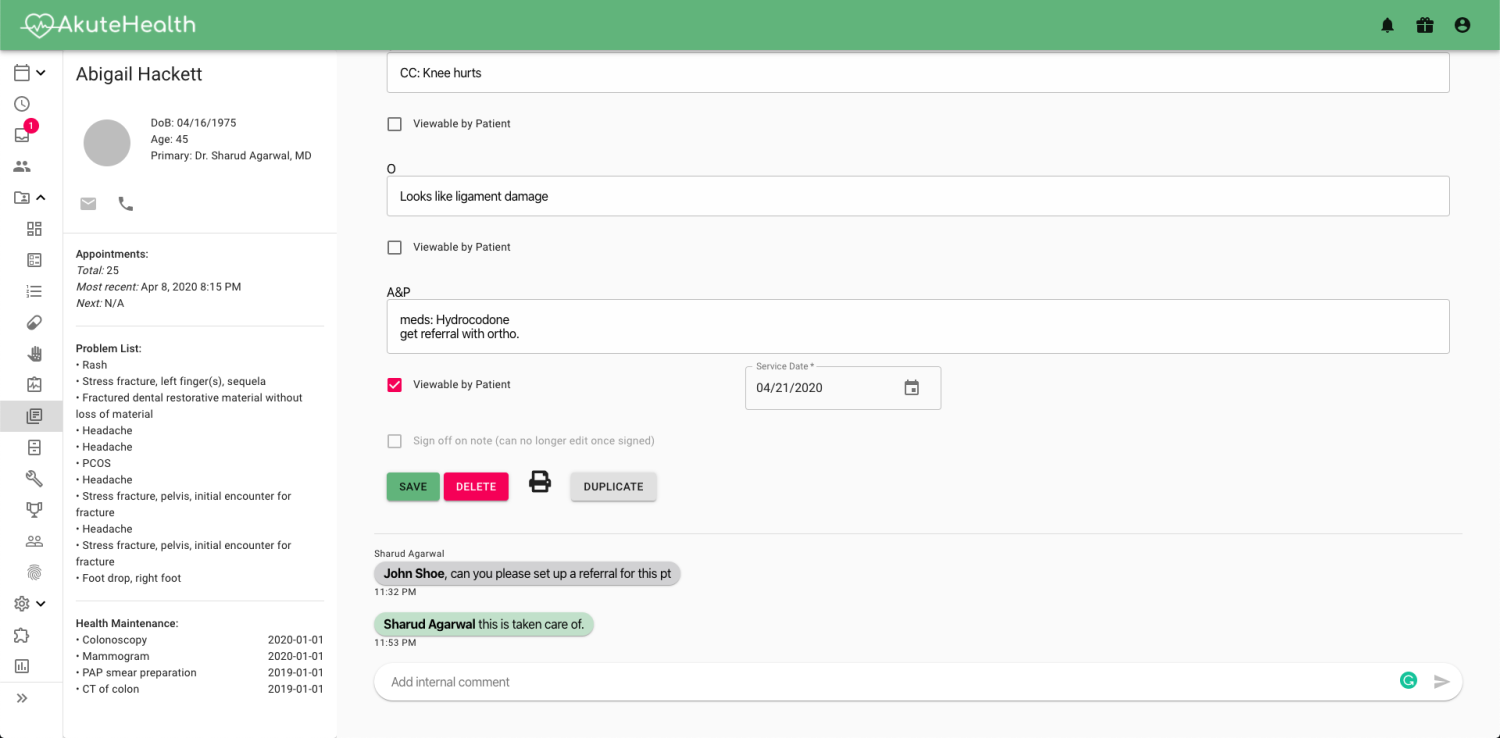This screenshot has height=738, width=1500.
Task: Toggle Viewable by Patient under O field
Action: pos(394,247)
